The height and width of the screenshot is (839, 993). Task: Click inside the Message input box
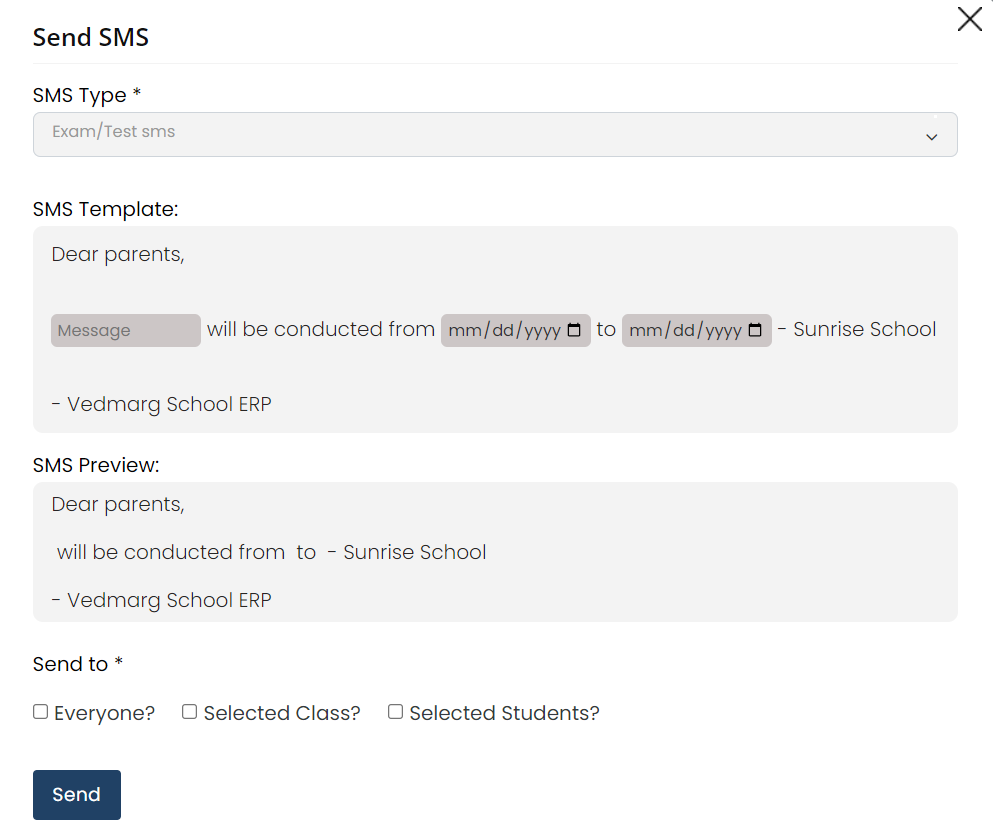click(x=124, y=330)
